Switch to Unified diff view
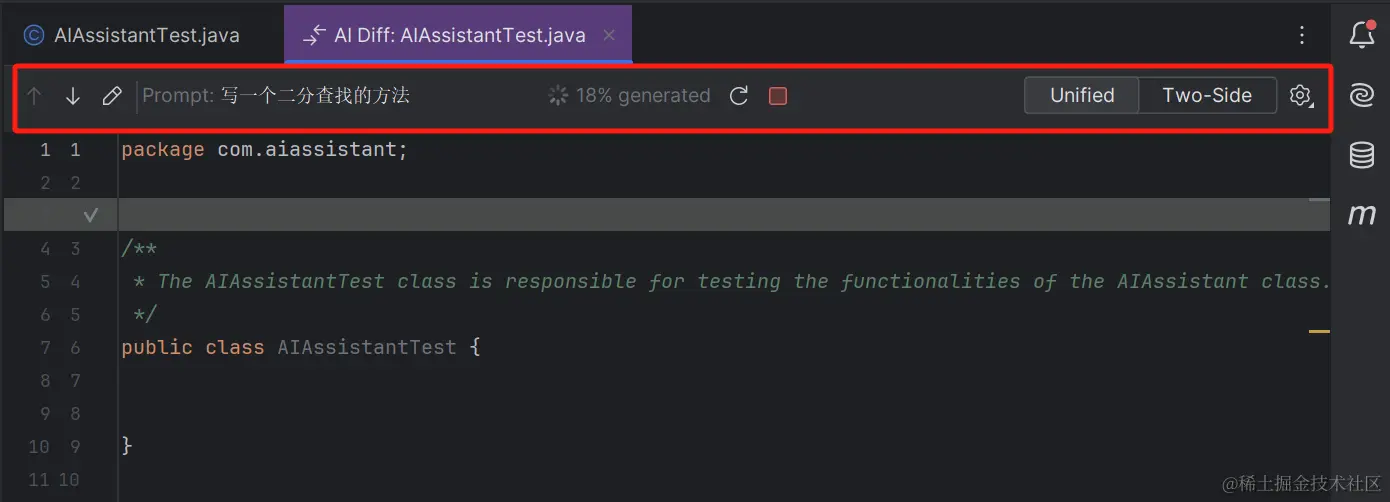This screenshot has width=1390, height=502. click(1082, 95)
